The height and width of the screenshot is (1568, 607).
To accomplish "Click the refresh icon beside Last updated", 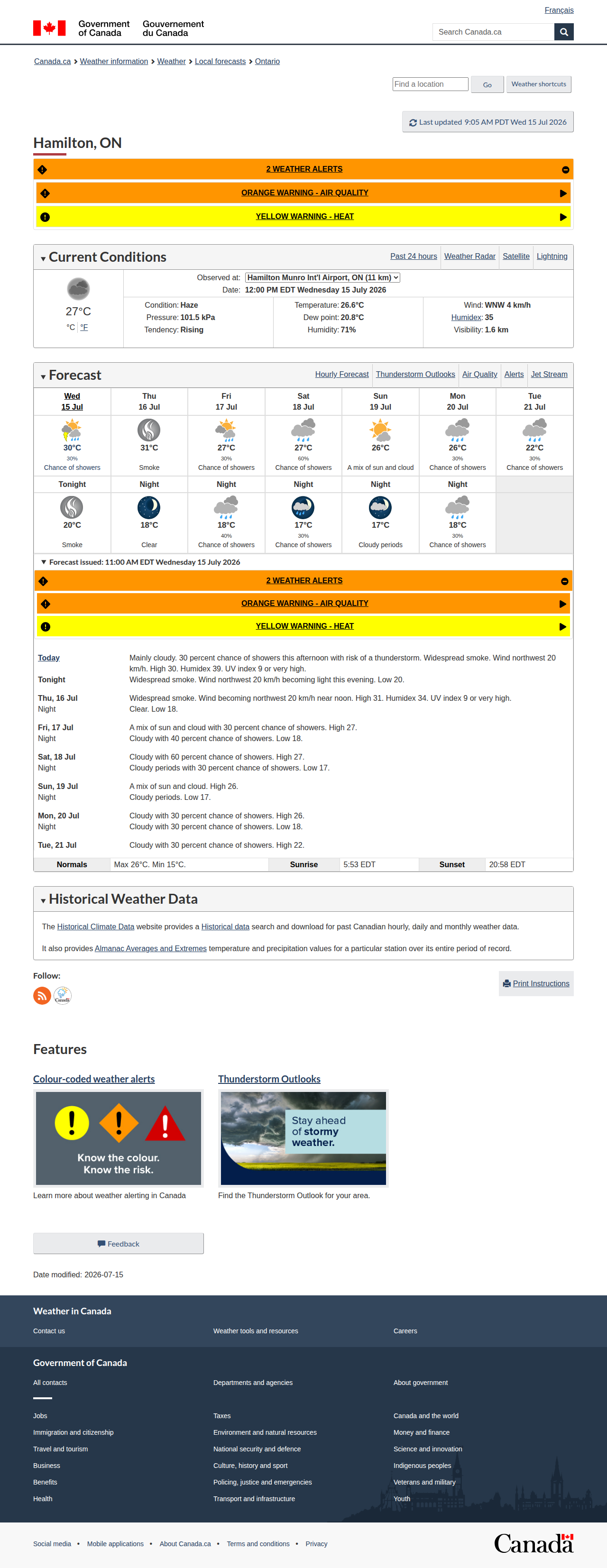I will pyautogui.click(x=413, y=122).
